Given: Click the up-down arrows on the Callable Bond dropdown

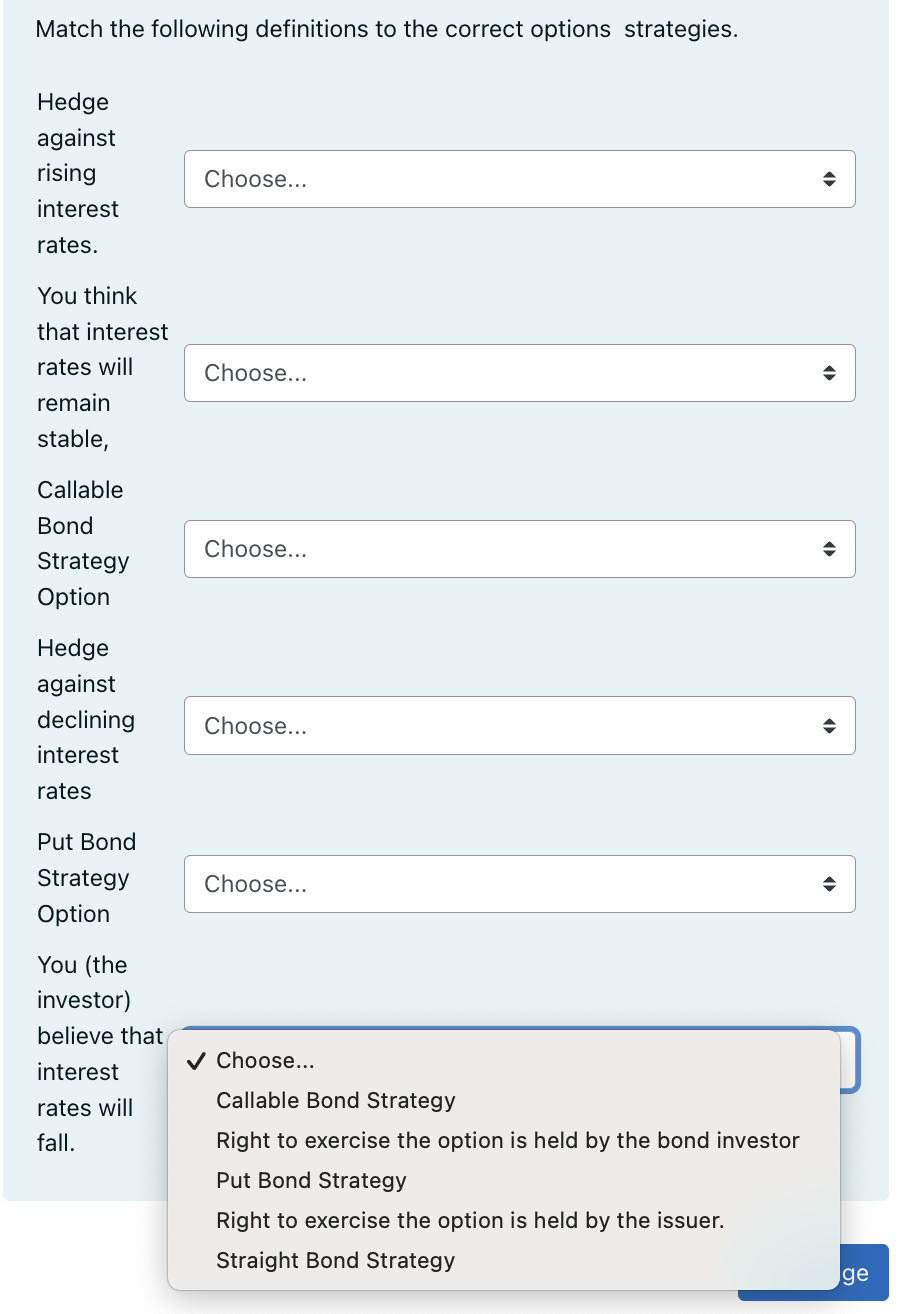Looking at the screenshot, I should 830,549.
